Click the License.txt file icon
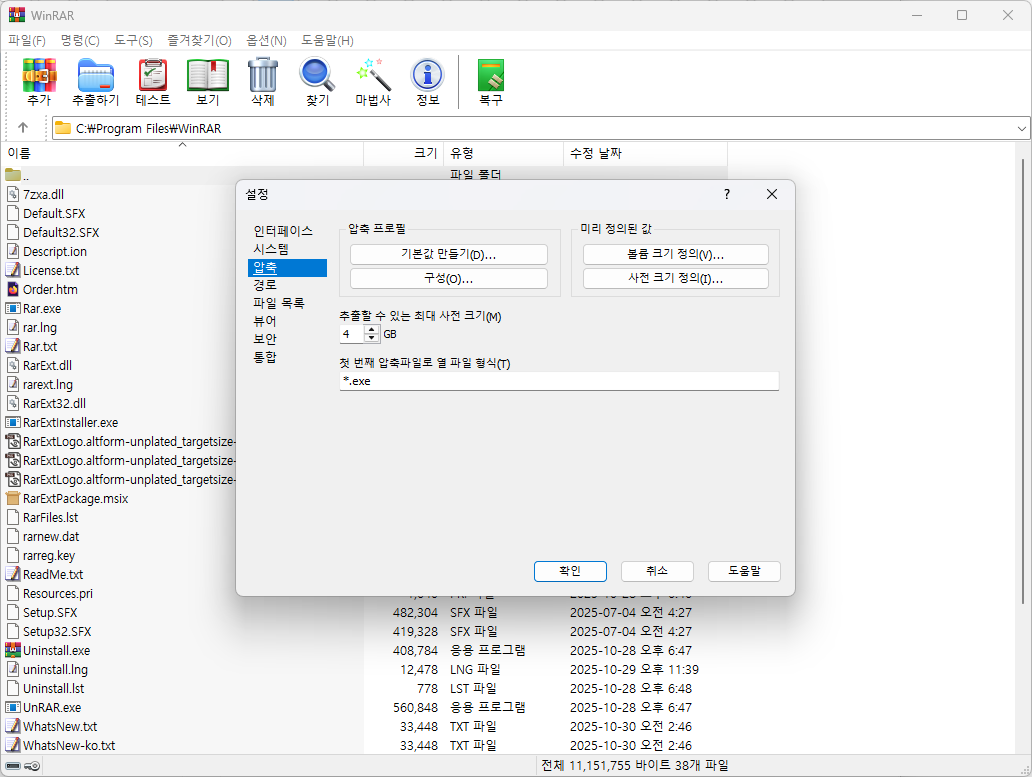This screenshot has width=1032, height=777. pos(13,270)
